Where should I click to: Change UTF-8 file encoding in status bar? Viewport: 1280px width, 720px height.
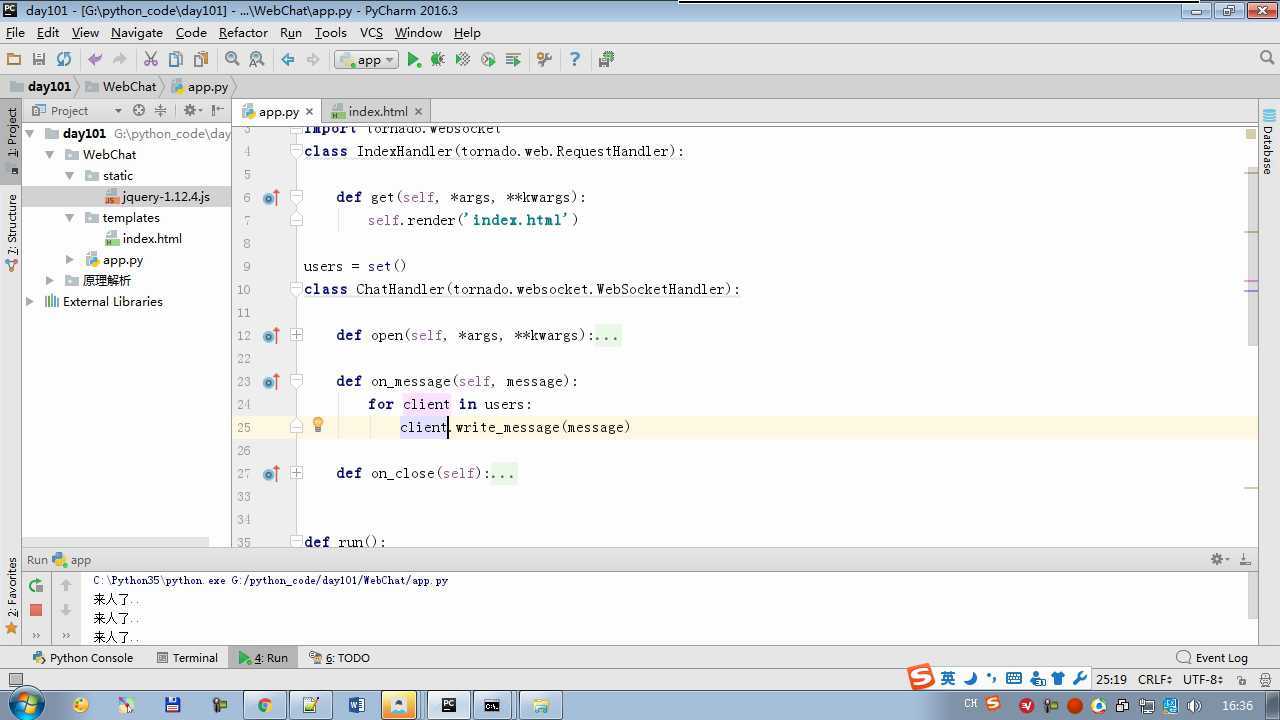click(x=1202, y=679)
